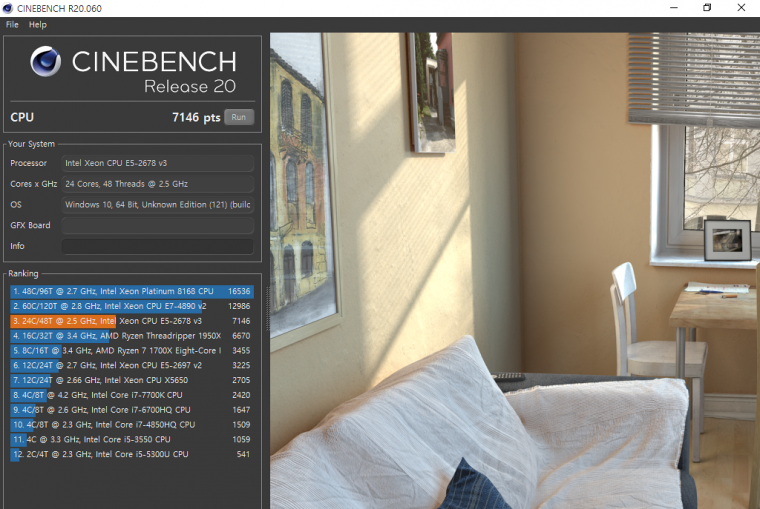Select the OS information field

point(158,205)
